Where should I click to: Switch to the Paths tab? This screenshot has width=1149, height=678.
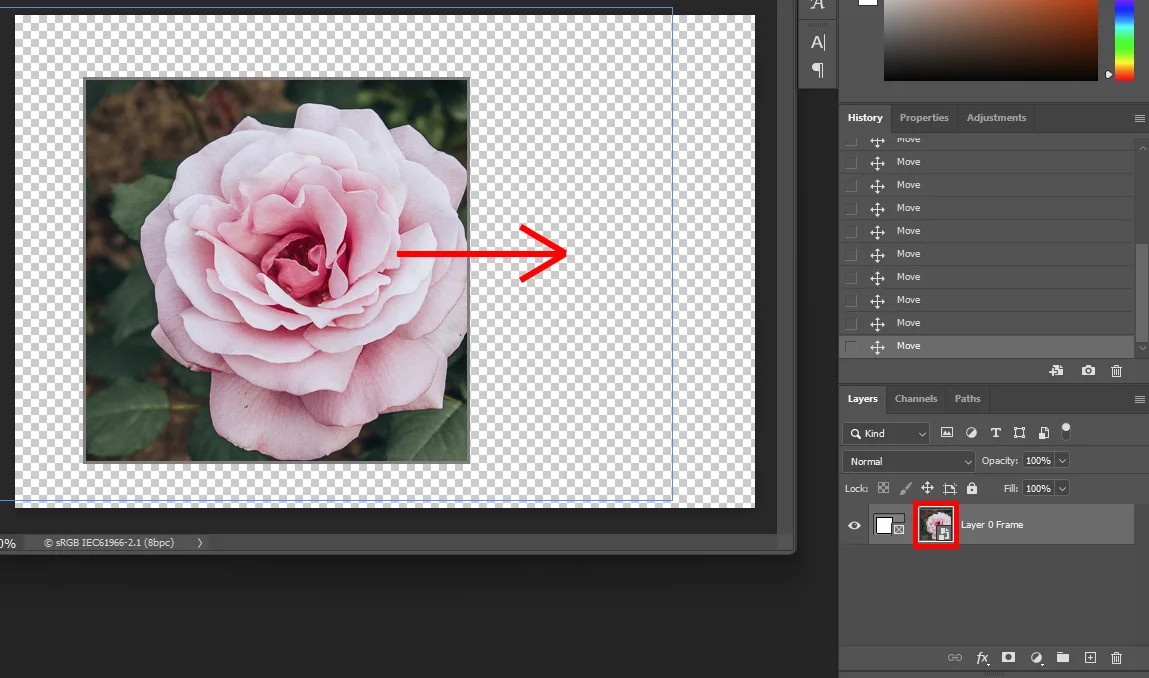pyautogui.click(x=967, y=399)
